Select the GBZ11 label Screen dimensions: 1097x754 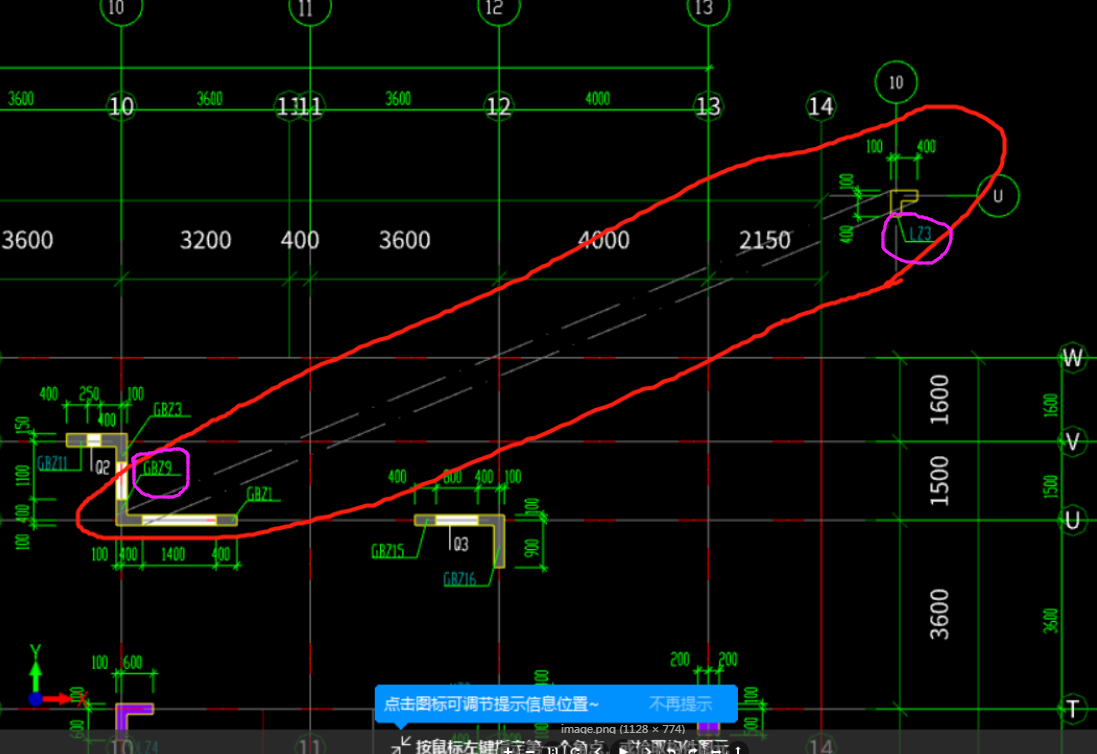pos(52,463)
